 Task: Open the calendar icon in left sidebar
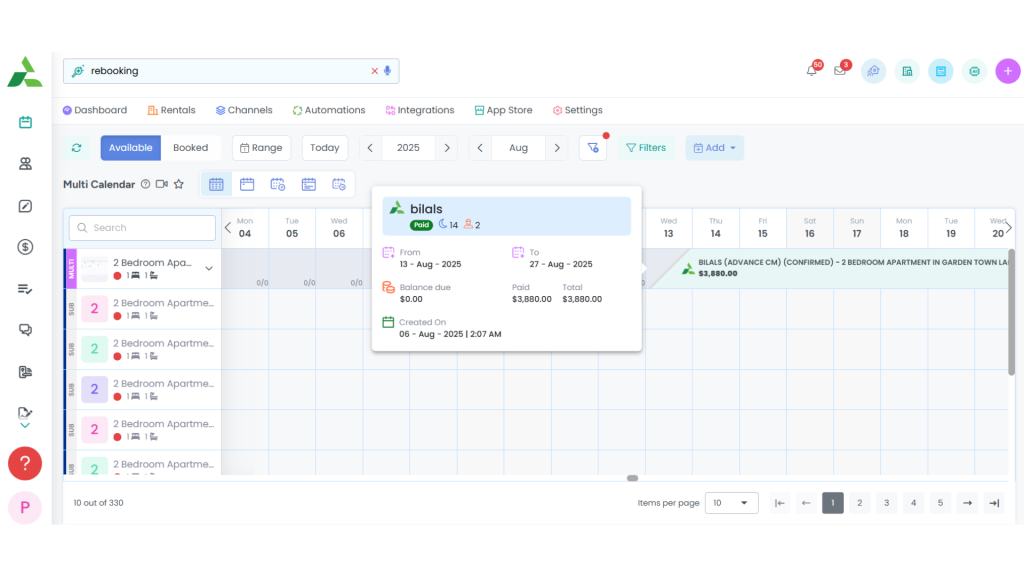[x=25, y=122]
